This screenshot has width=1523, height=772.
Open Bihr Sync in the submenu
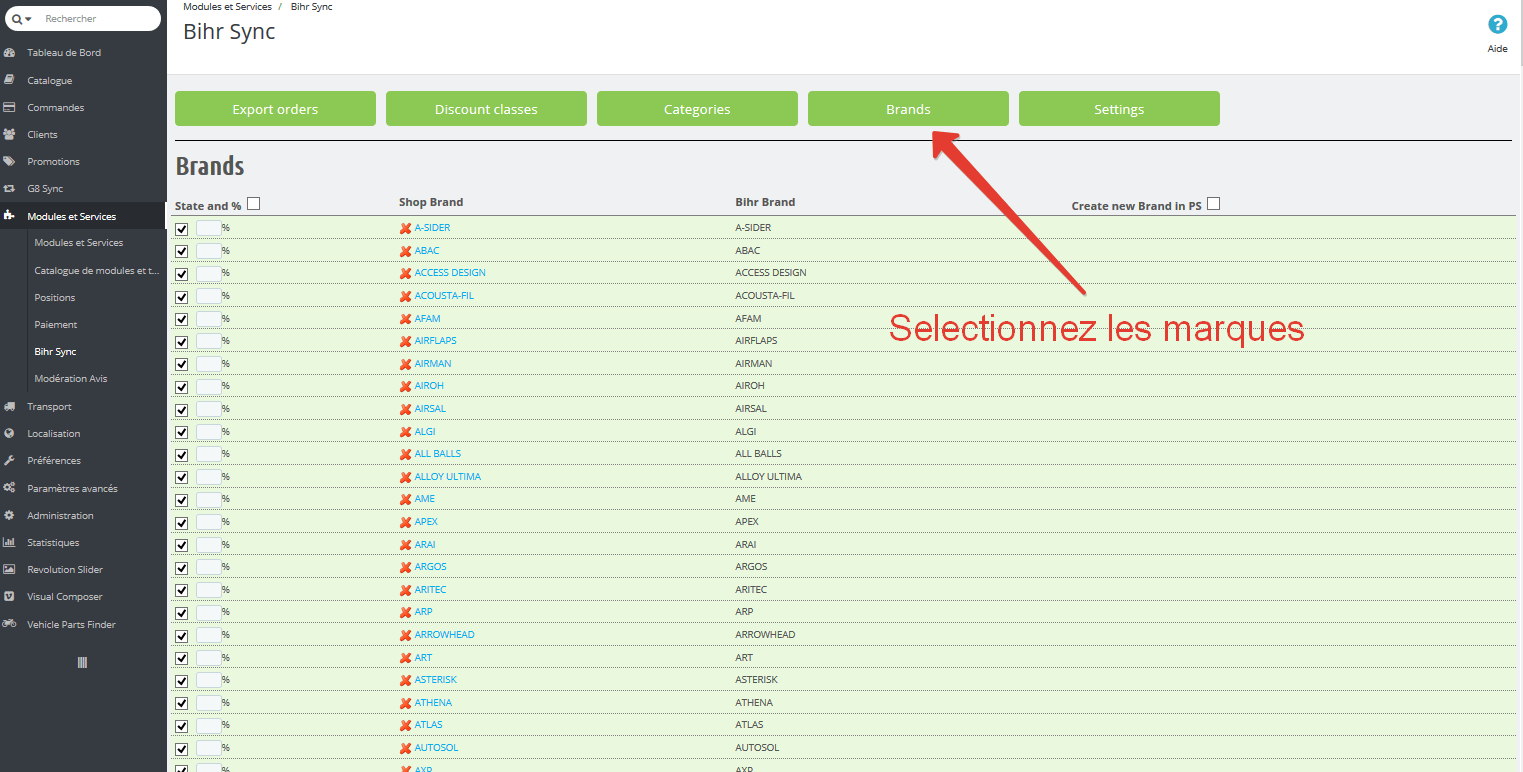coord(55,351)
